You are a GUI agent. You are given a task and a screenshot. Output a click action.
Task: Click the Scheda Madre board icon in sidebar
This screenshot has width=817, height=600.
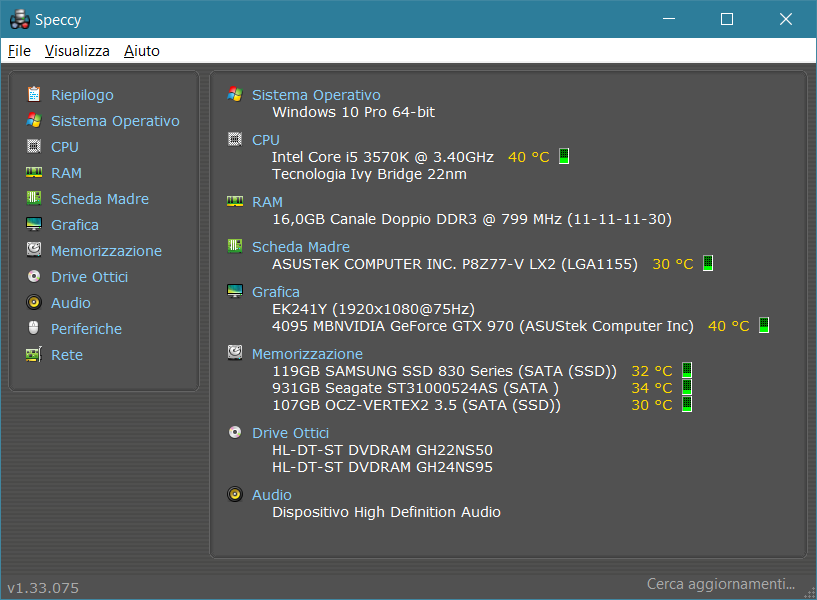click(34, 198)
